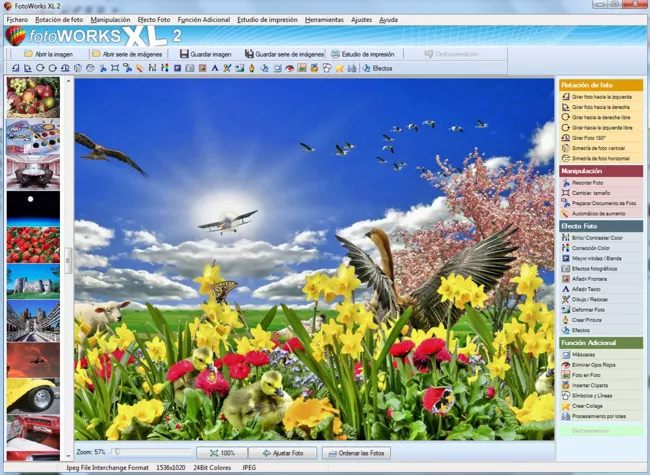This screenshot has height=475, width=650.
Task: Click Abrir la imagen button
Action: pyautogui.click(x=49, y=54)
